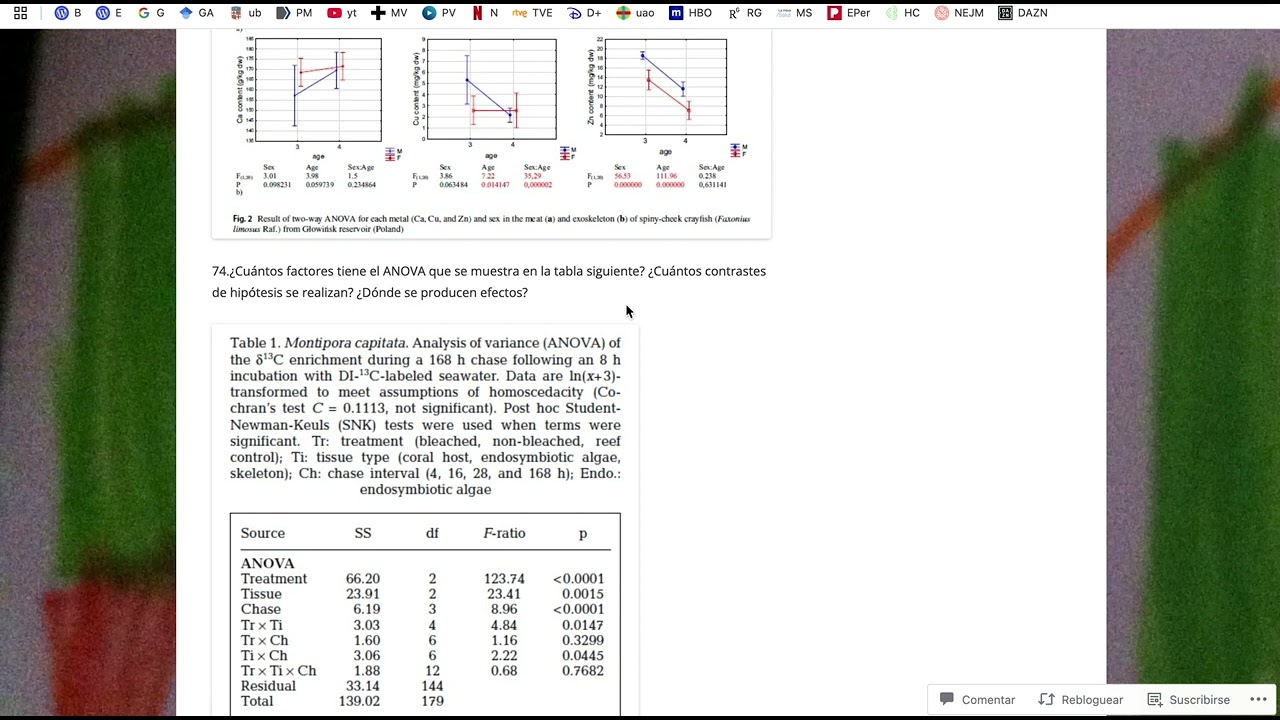Open the 'MS' bookmark
Screen dimensions: 1280x720
794,13
